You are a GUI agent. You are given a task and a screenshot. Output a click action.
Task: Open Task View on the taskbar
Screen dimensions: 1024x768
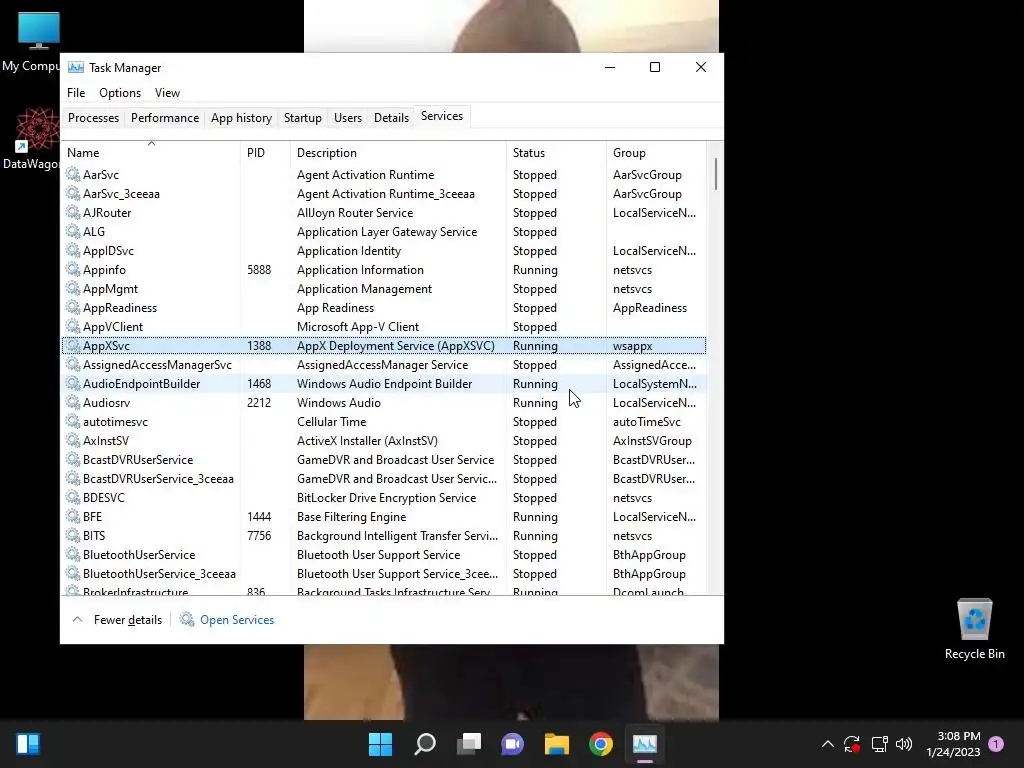pos(469,744)
